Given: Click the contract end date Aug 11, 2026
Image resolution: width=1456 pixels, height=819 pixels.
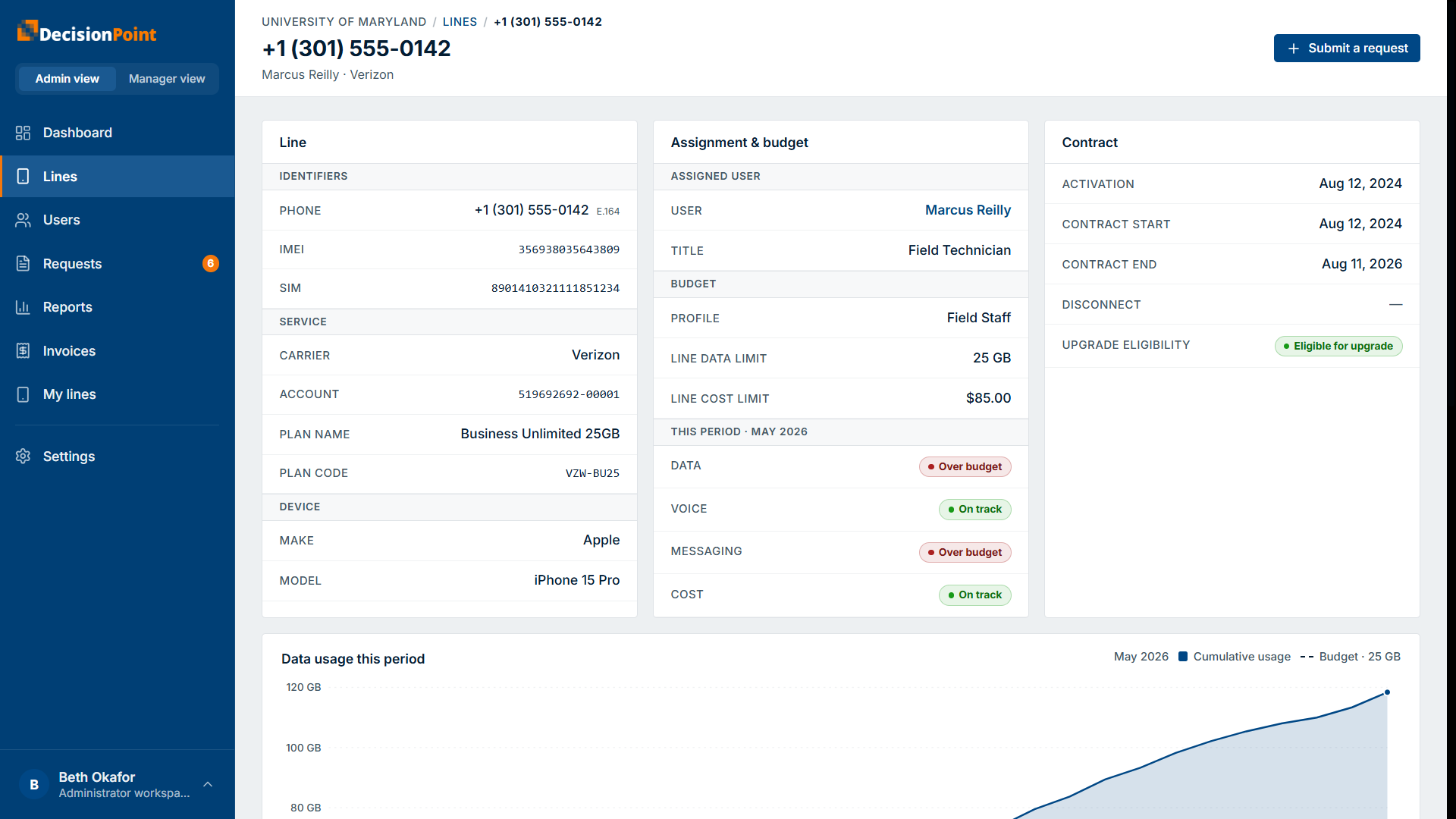Looking at the screenshot, I should (1362, 264).
